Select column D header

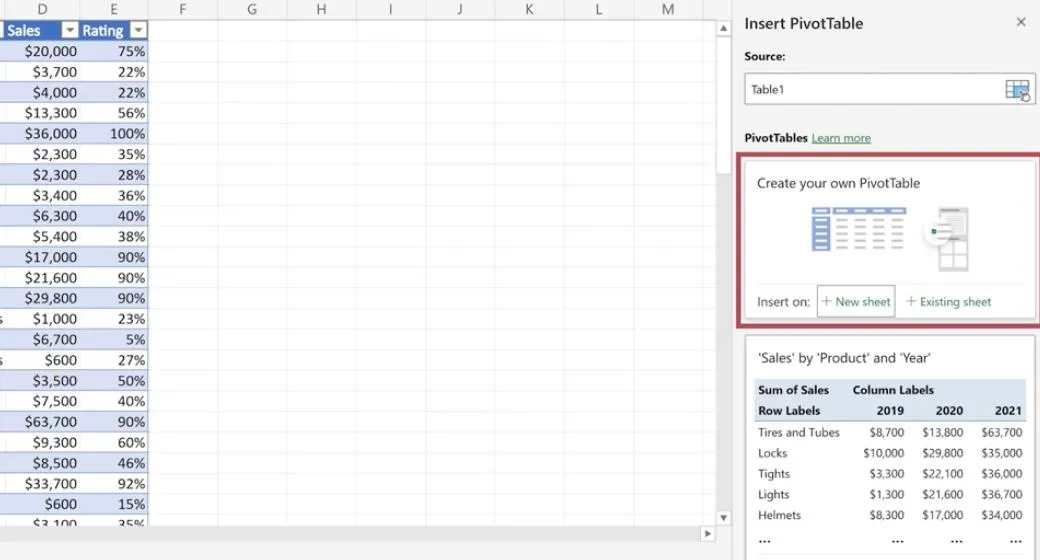[42, 9]
